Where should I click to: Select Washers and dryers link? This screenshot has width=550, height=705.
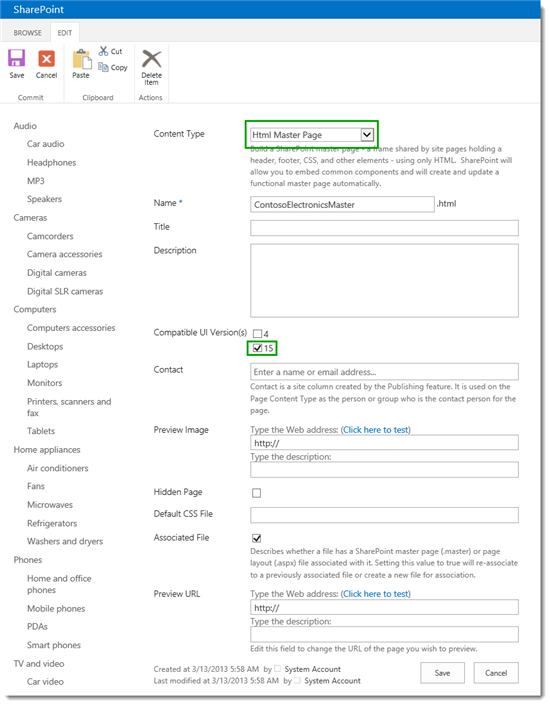(65, 541)
